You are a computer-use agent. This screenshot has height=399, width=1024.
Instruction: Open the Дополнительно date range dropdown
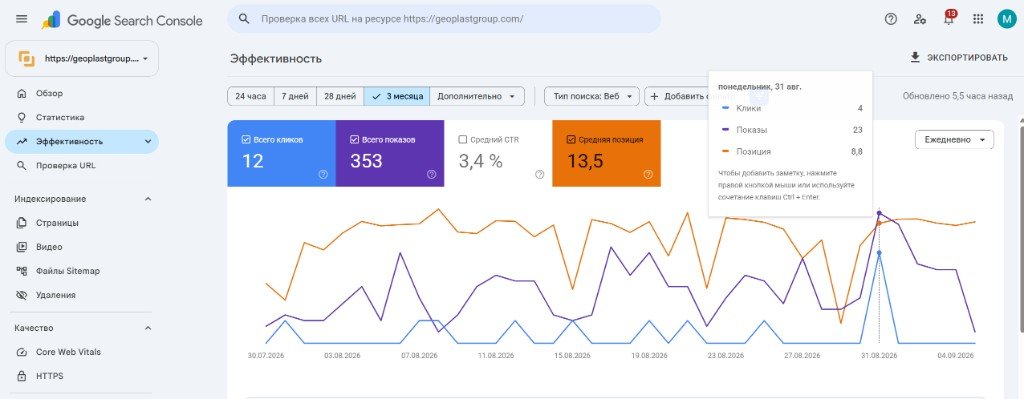point(477,96)
